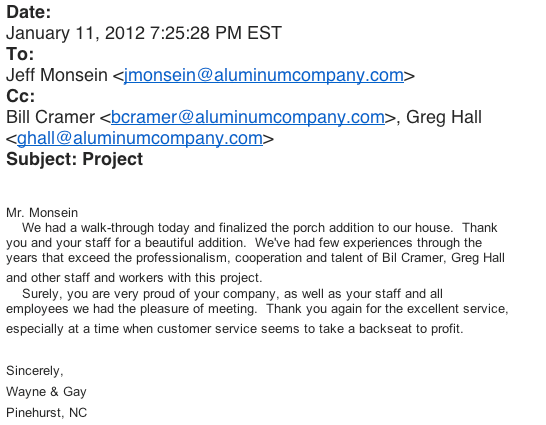Viewport: 546px width, 425px height.
Task: Click the Pinehurst, NC location line
Action: [x=47, y=413]
